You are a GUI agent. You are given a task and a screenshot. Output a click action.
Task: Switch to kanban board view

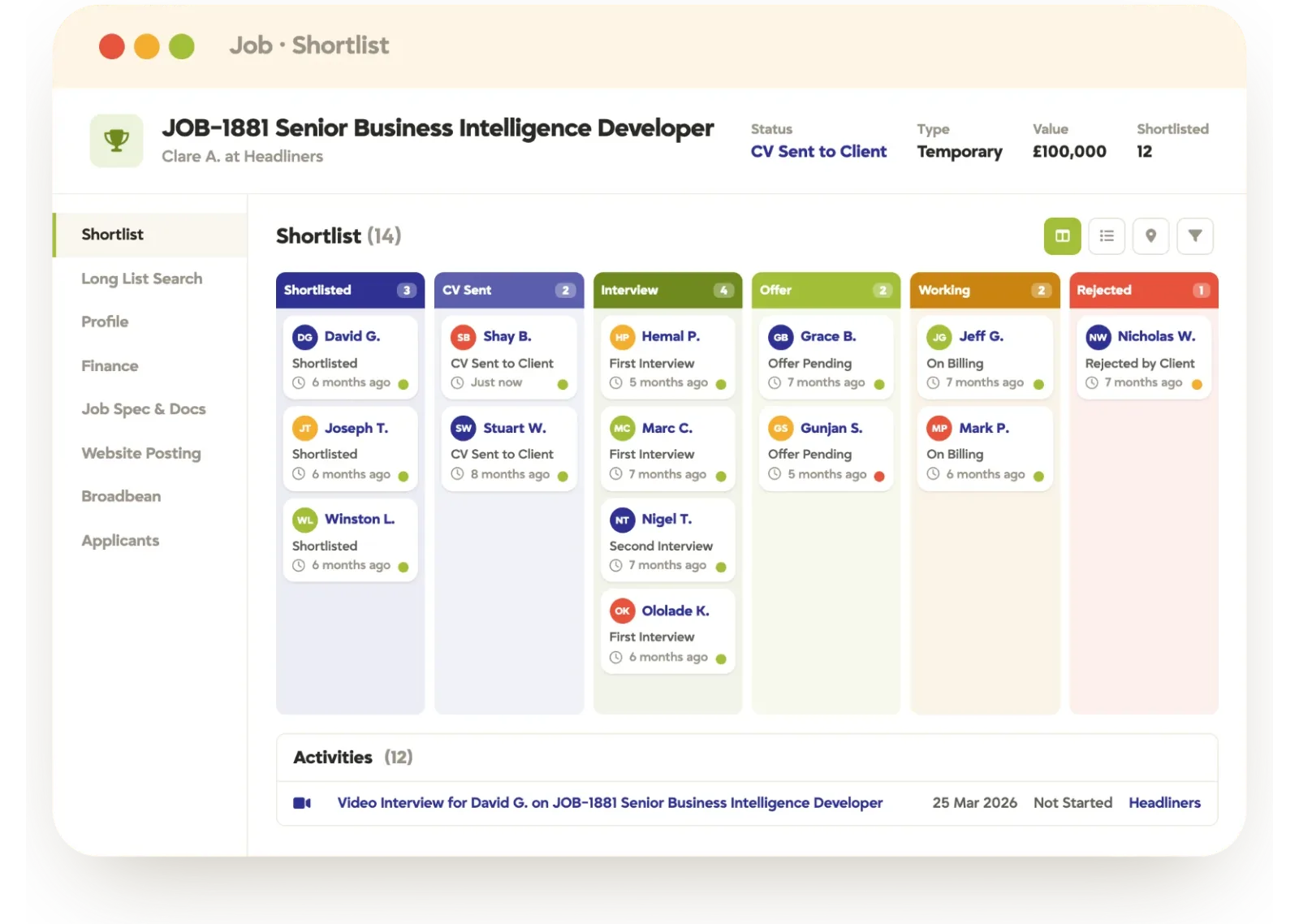click(x=1062, y=236)
